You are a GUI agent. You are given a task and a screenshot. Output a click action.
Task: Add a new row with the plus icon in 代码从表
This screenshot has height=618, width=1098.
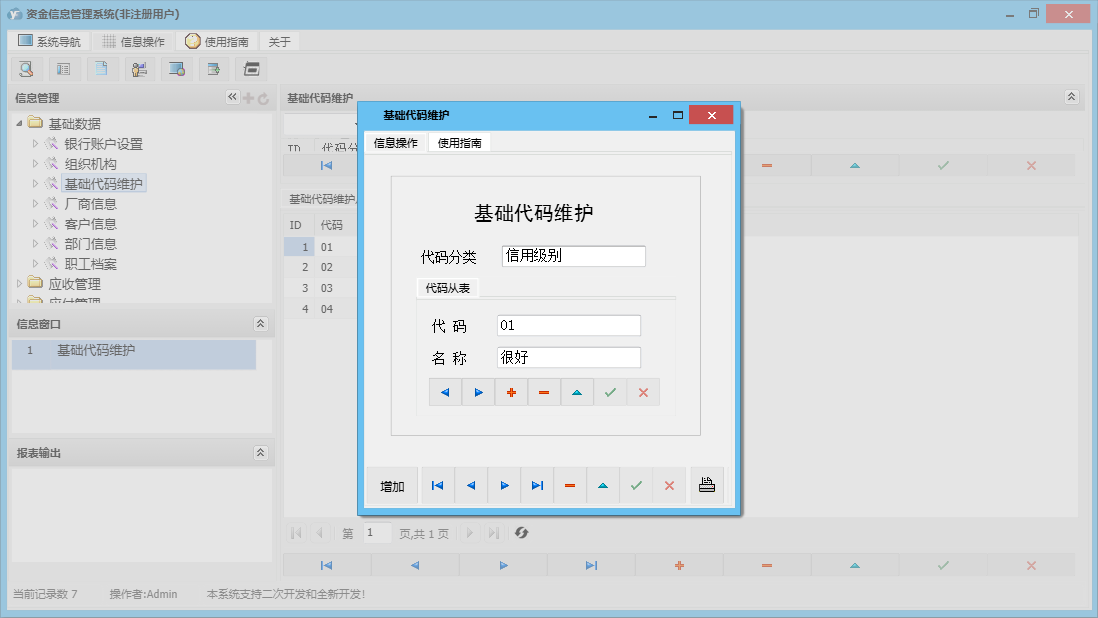(511, 392)
